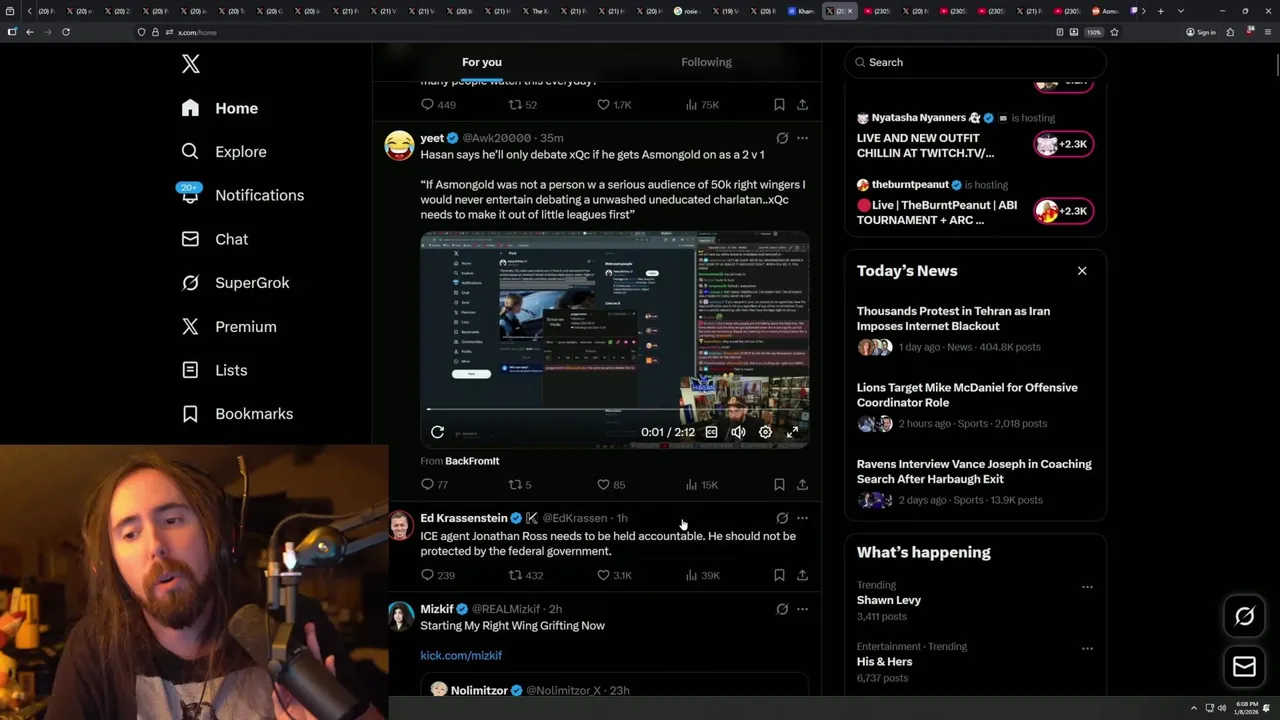The height and width of the screenshot is (720, 1280).
Task: Open the kick.com/mizkif link
Action: [x=461, y=656]
